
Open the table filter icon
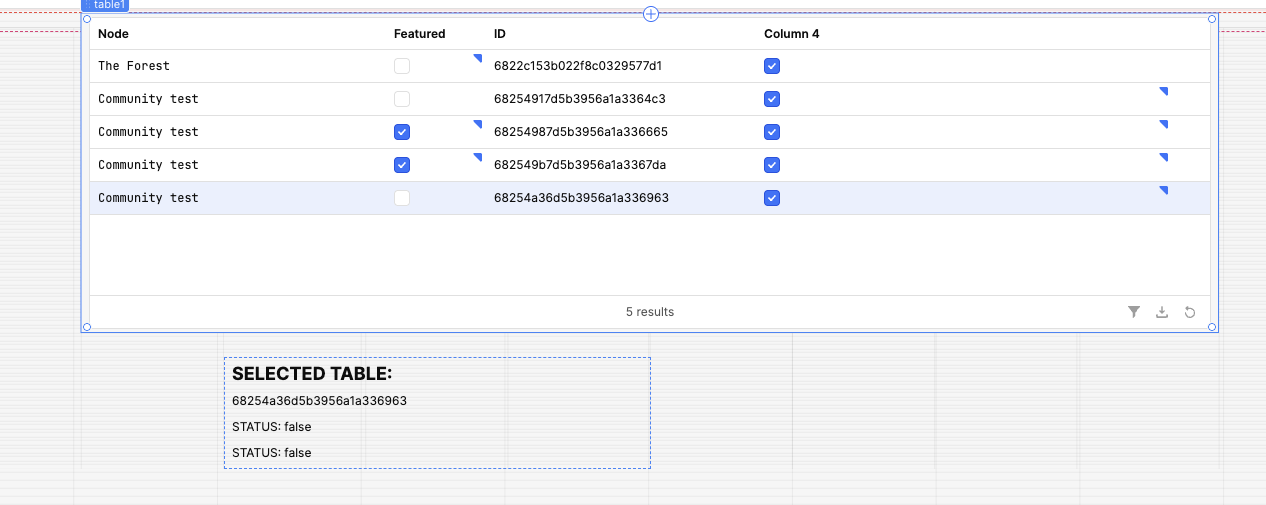click(1134, 312)
